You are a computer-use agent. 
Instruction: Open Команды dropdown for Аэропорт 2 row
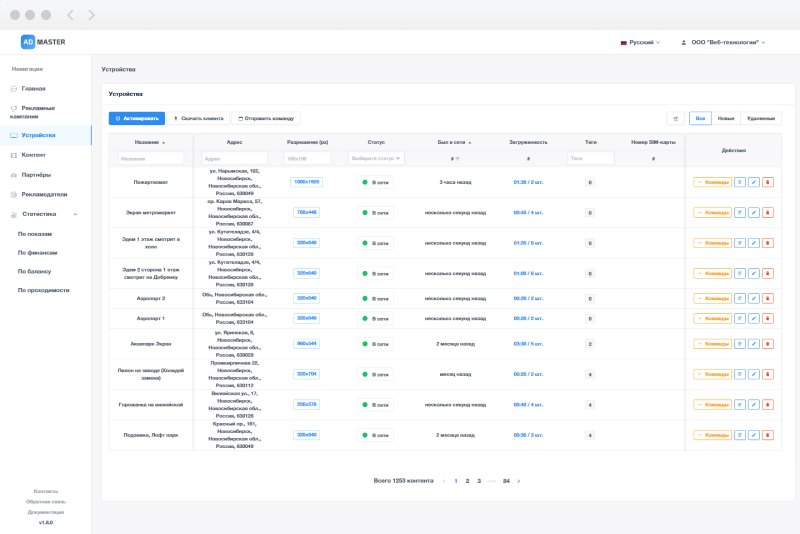[712, 298]
